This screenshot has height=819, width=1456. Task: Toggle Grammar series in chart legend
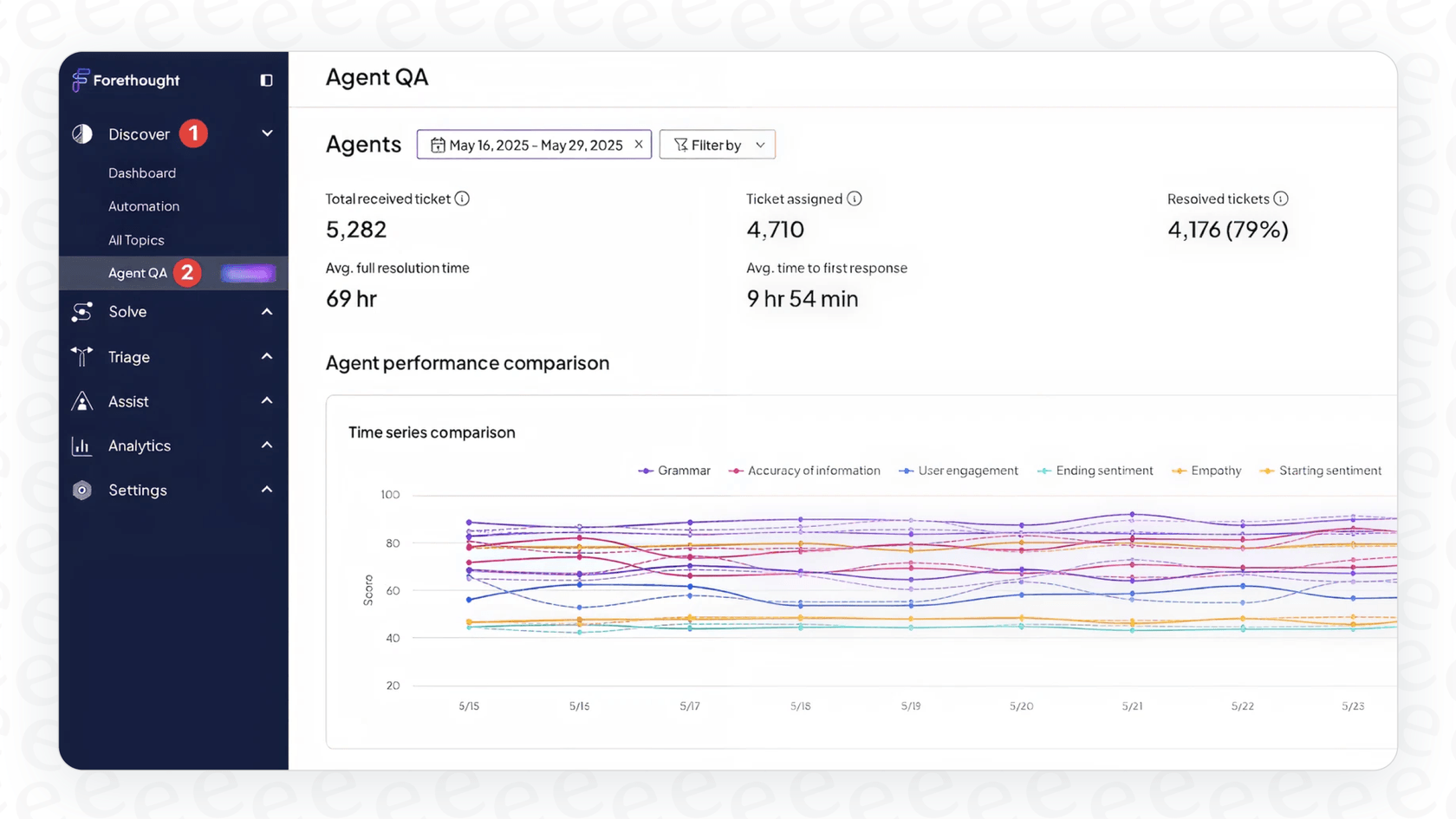pos(674,471)
